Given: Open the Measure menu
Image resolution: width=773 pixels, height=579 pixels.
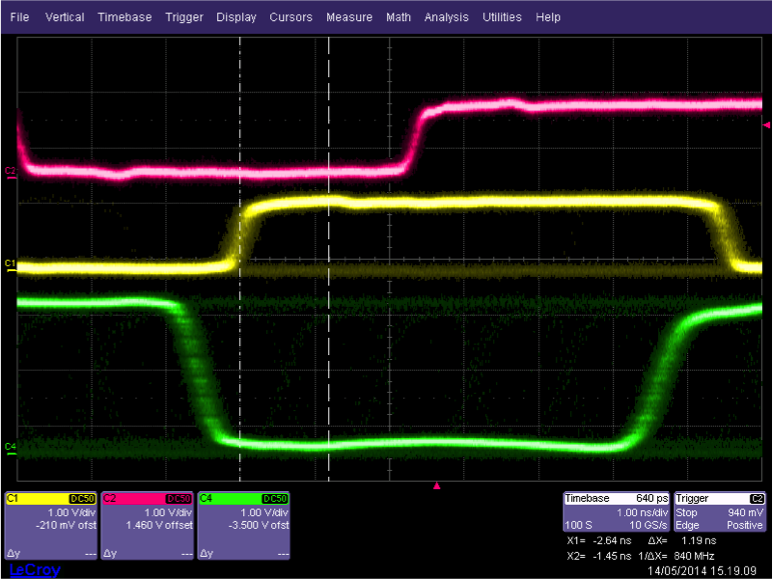Looking at the screenshot, I should pos(349,17).
